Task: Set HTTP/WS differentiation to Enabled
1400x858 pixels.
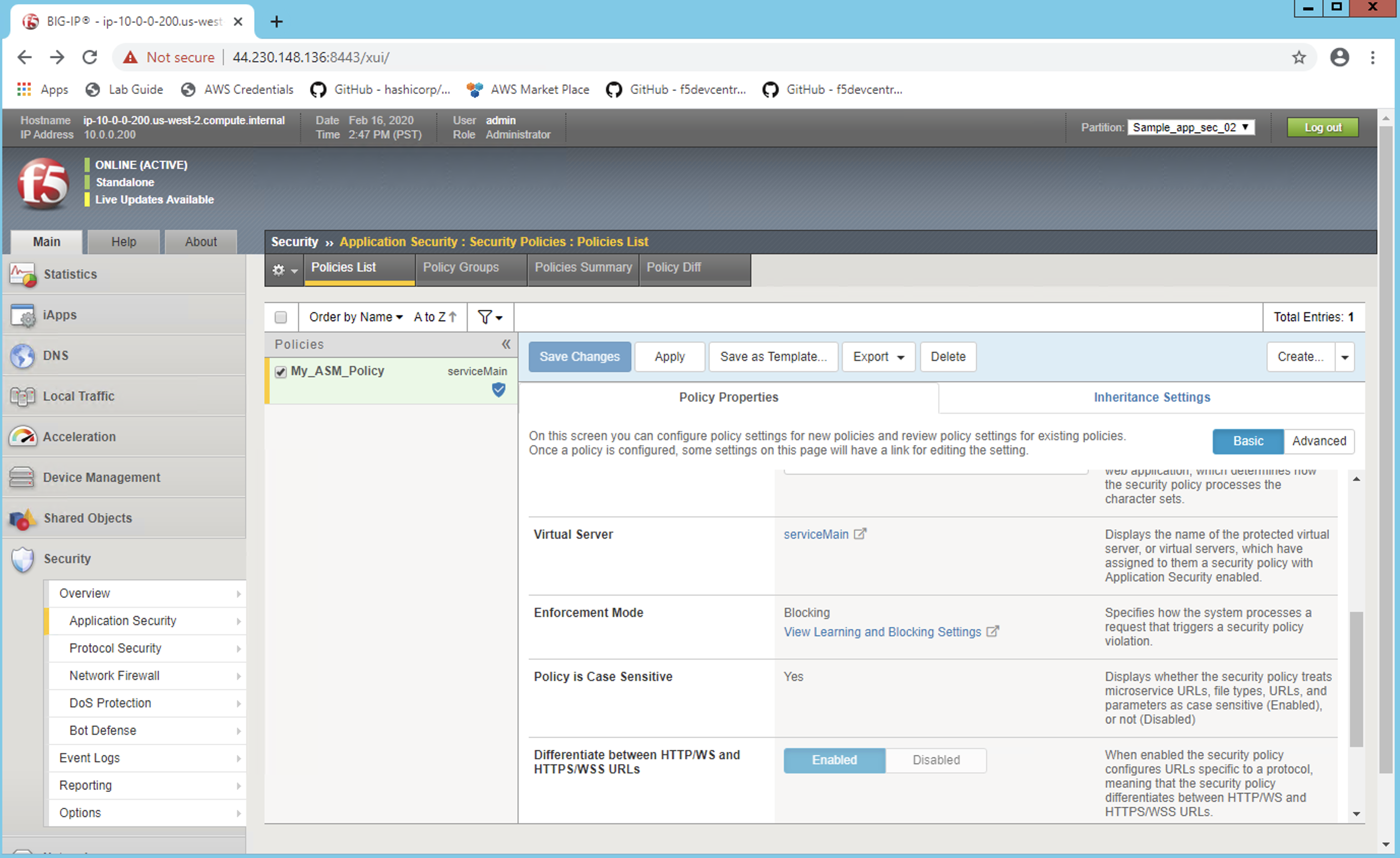Action: [x=834, y=760]
